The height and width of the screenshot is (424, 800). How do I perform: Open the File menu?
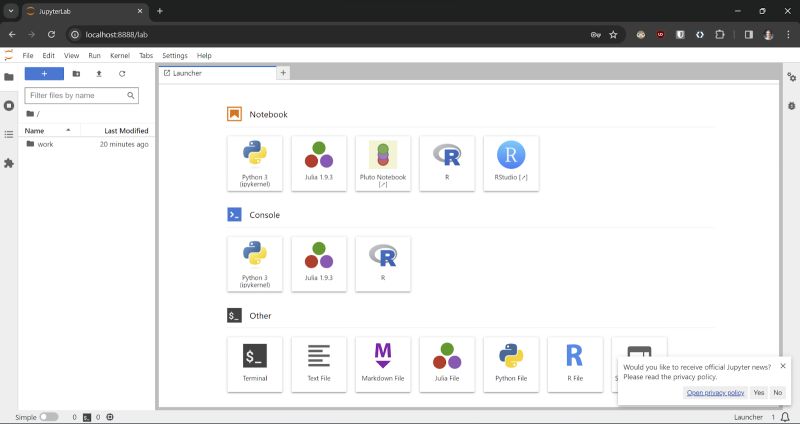(28, 56)
